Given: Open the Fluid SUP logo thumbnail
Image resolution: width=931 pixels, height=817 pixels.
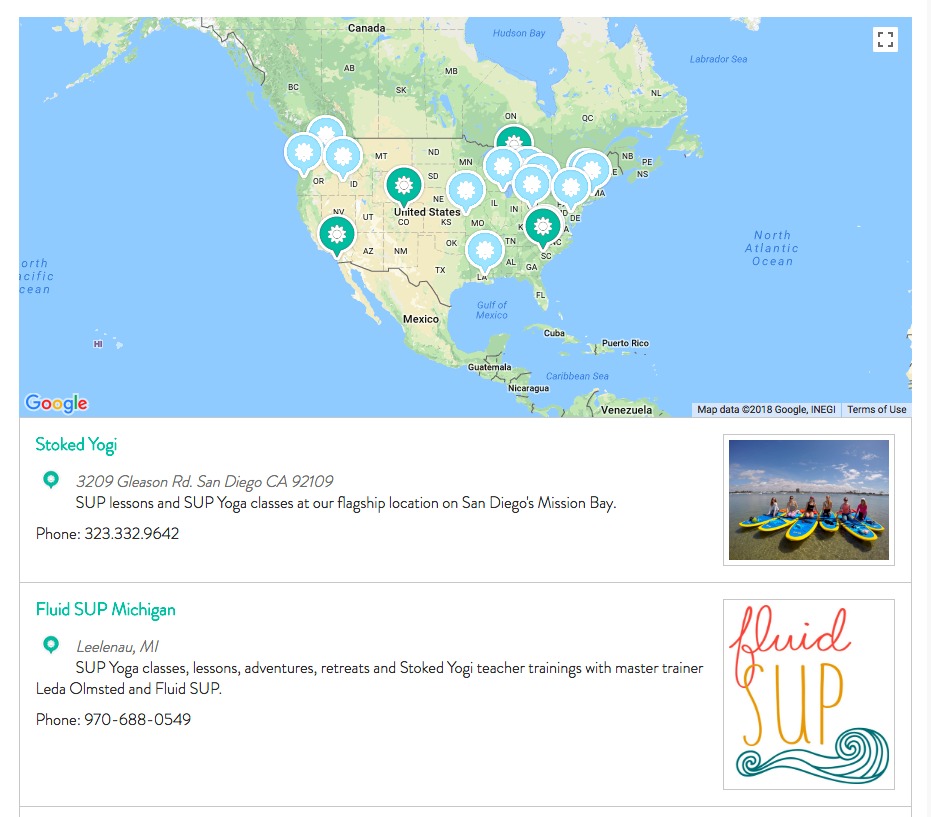Looking at the screenshot, I should (809, 694).
